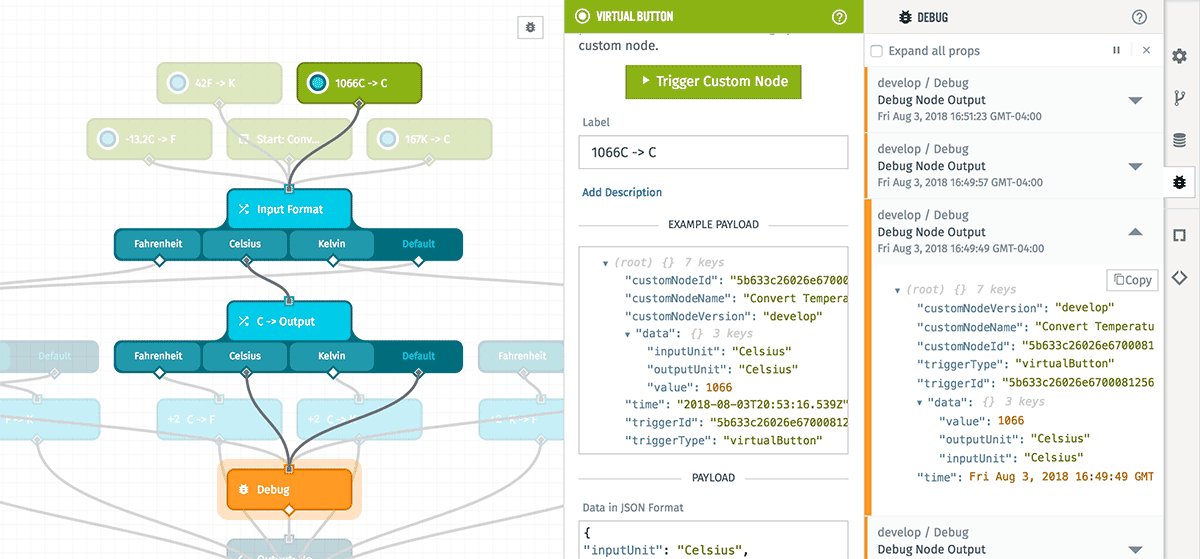
Task: Select Kelvin output of C -> Output
Action: (x=332, y=356)
